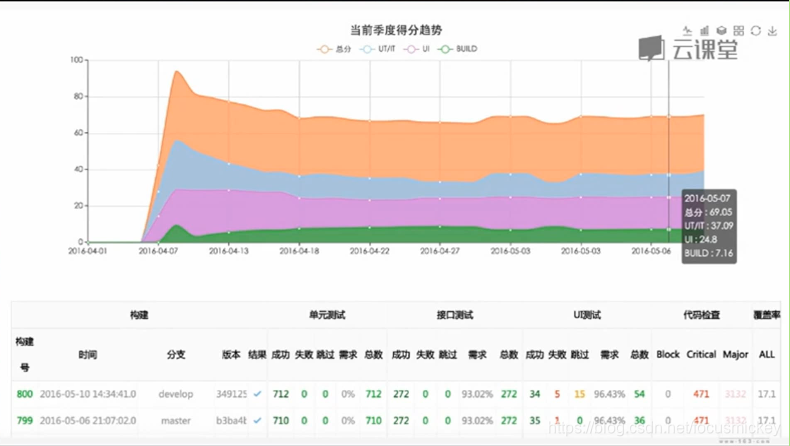Click the Block column header
This screenshot has height=446, width=790.
[668, 355]
